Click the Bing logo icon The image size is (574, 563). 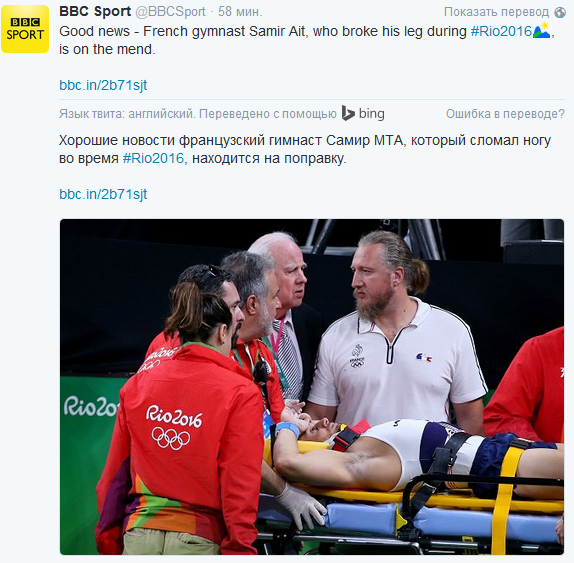tap(348, 113)
